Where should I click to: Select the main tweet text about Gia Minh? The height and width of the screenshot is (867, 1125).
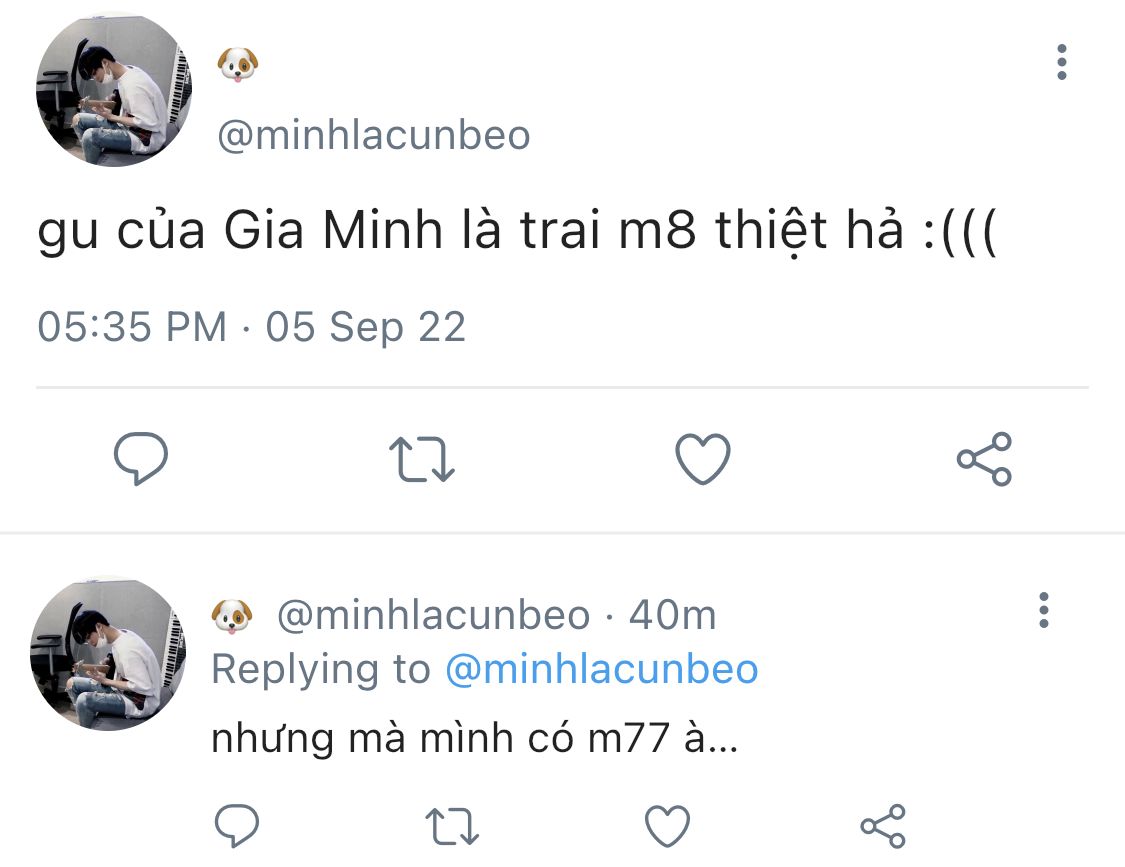pyautogui.click(x=517, y=232)
